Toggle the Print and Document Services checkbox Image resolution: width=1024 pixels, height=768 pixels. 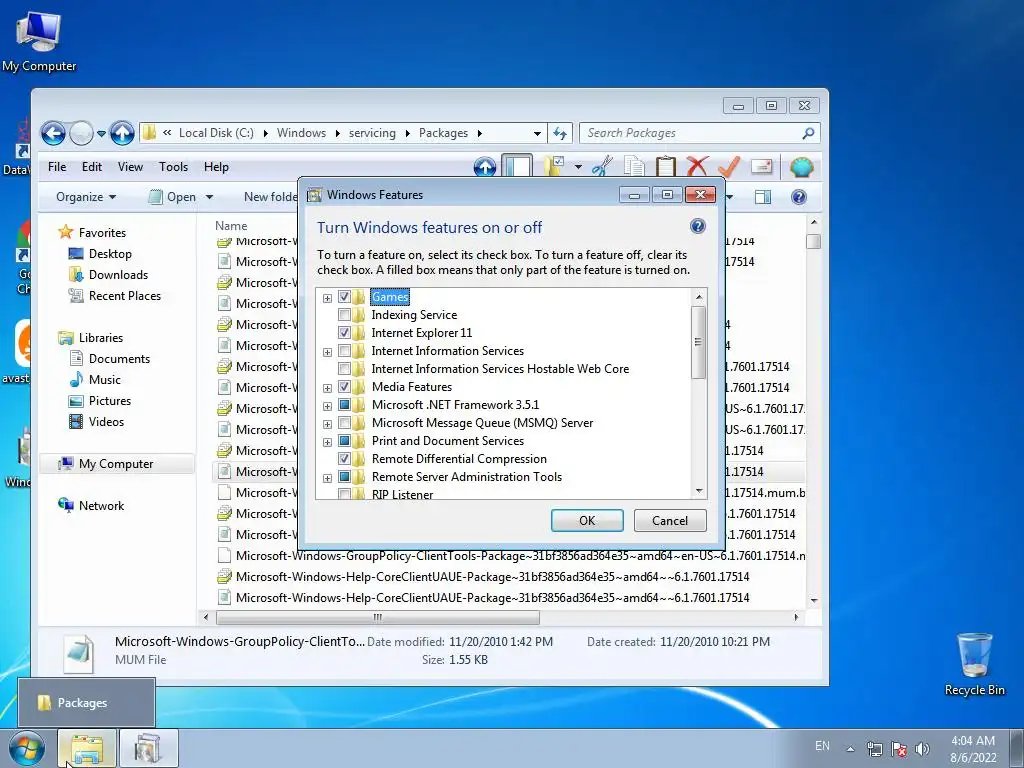pyautogui.click(x=344, y=441)
